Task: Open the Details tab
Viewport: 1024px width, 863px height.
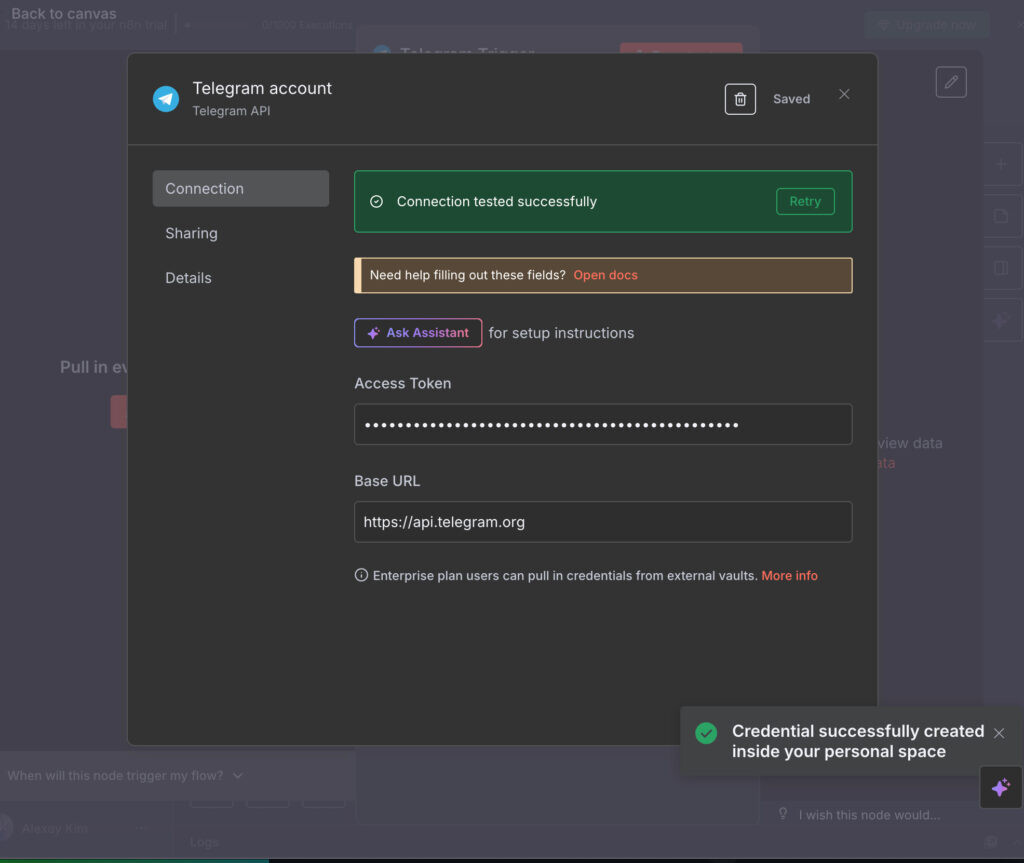Action: pyautogui.click(x=188, y=278)
